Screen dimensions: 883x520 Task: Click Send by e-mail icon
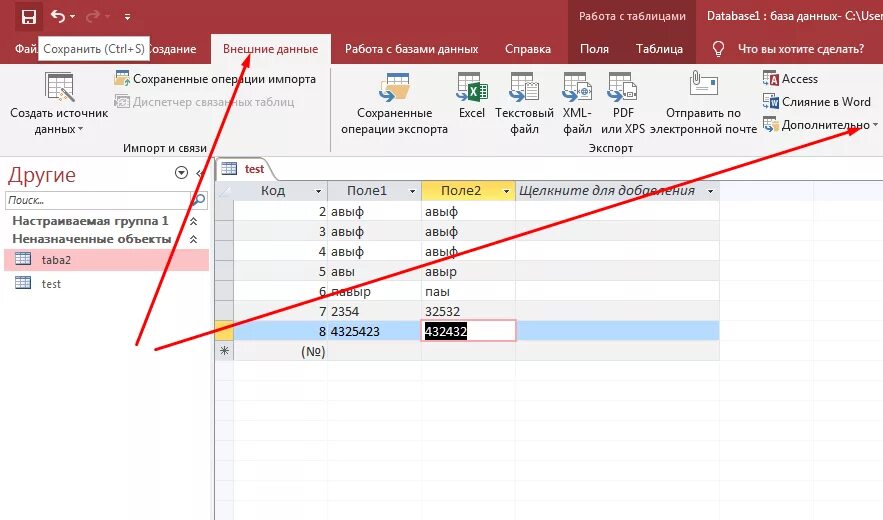coord(703,84)
